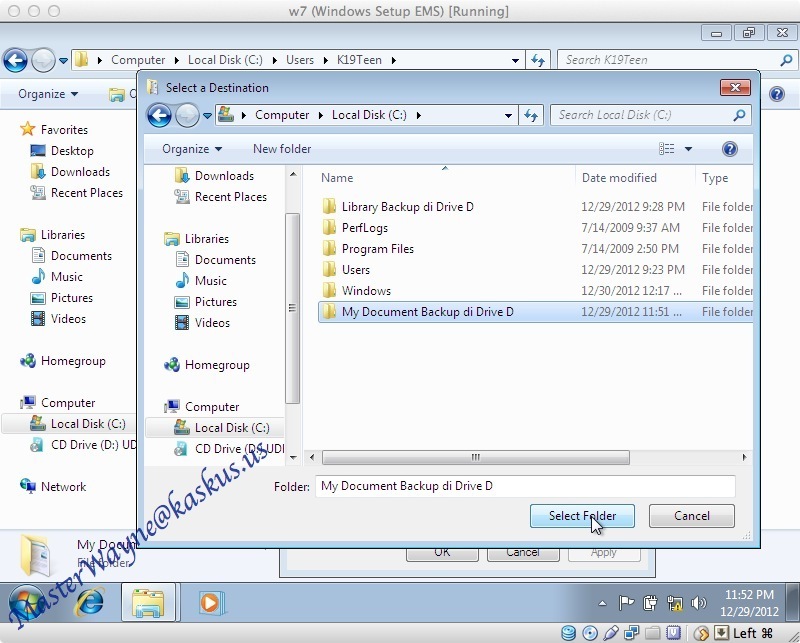
Task: Select Libraries in the dialog navigation pane
Action: pyautogui.click(x=196, y=239)
